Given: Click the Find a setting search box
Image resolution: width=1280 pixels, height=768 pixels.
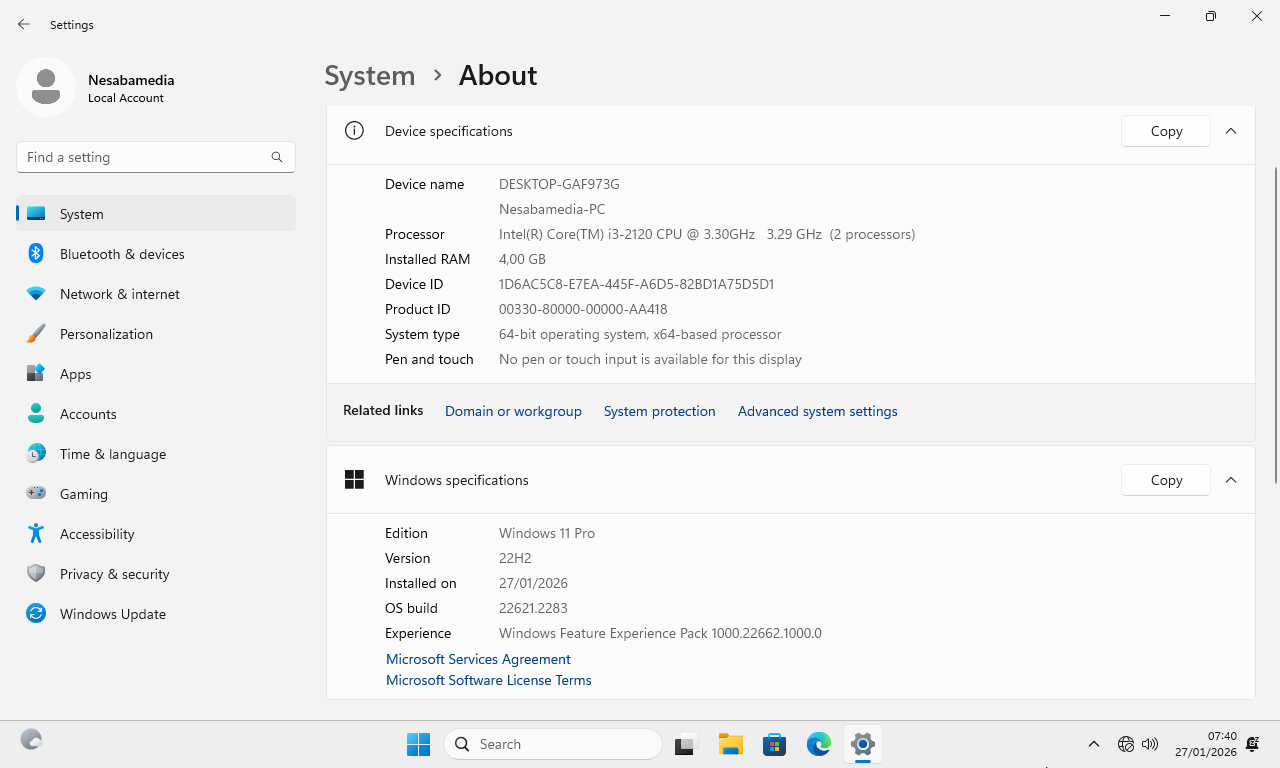Looking at the screenshot, I should [x=140, y=157].
